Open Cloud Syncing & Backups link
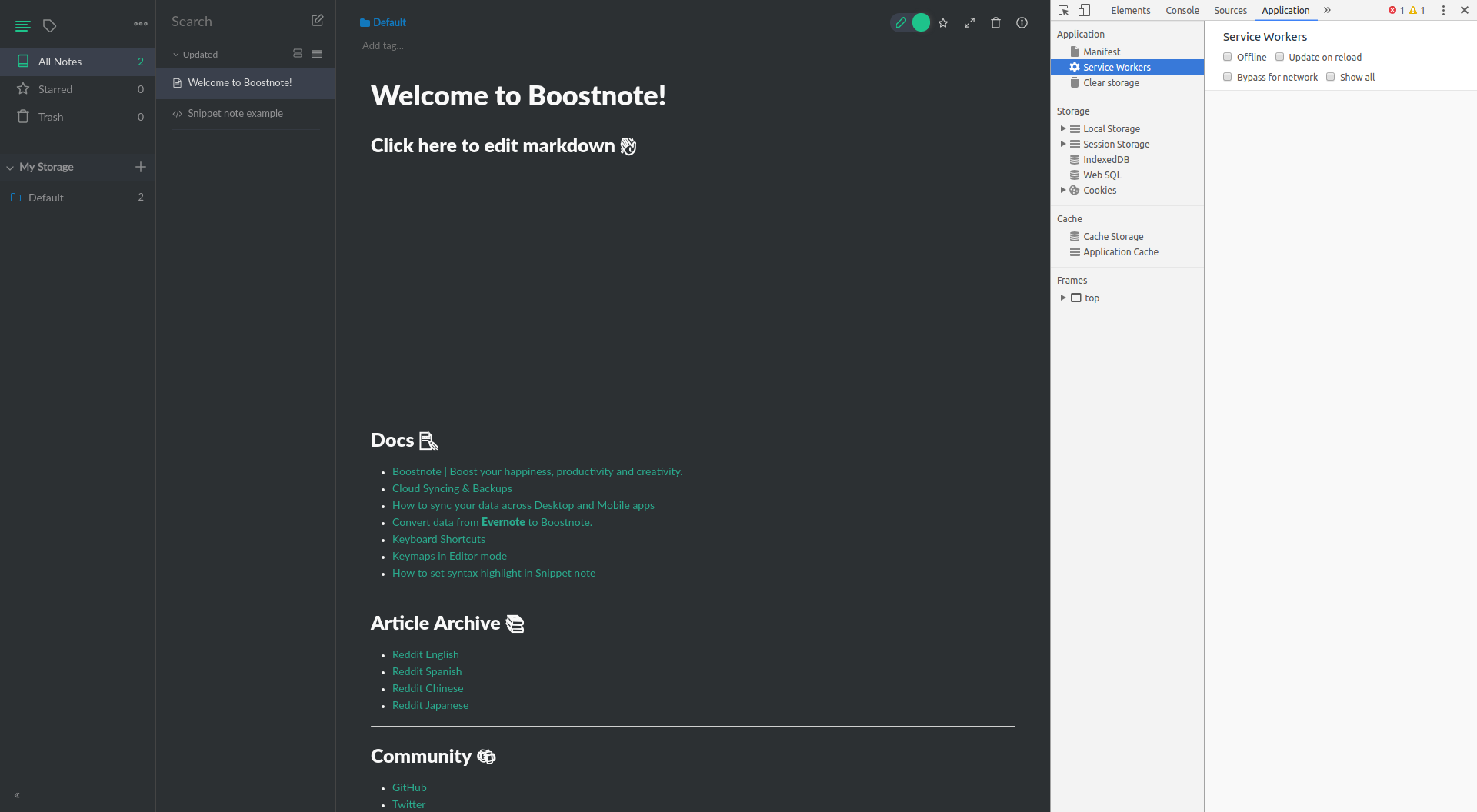The width and height of the screenshot is (1477, 812). [x=452, y=488]
